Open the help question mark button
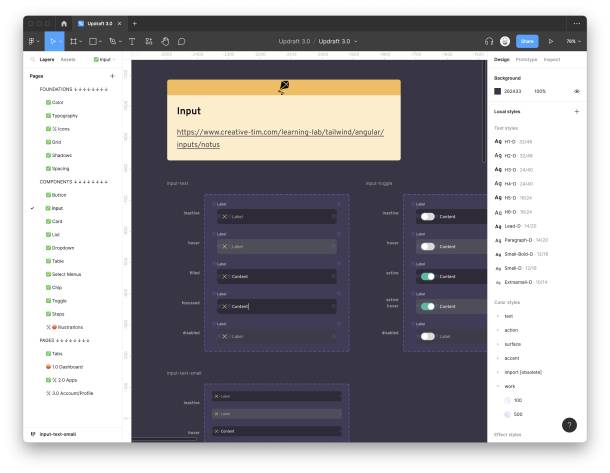610x473 pixels. click(x=569, y=425)
